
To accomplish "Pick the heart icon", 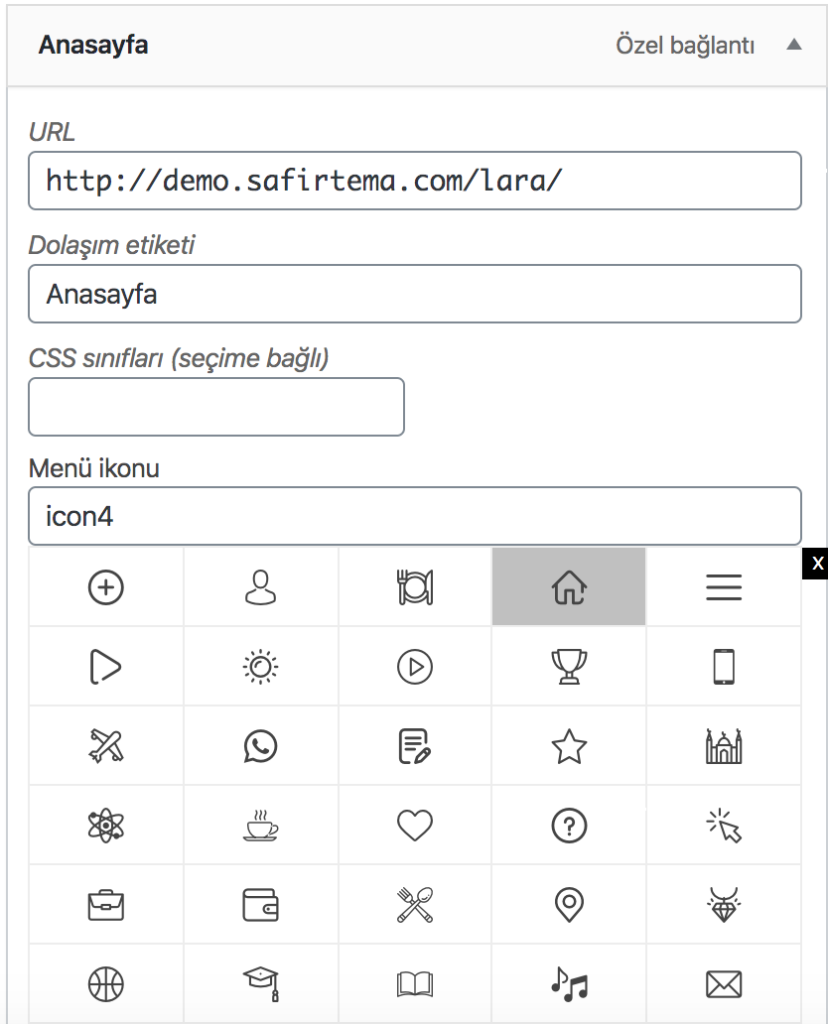I will pyautogui.click(x=415, y=825).
